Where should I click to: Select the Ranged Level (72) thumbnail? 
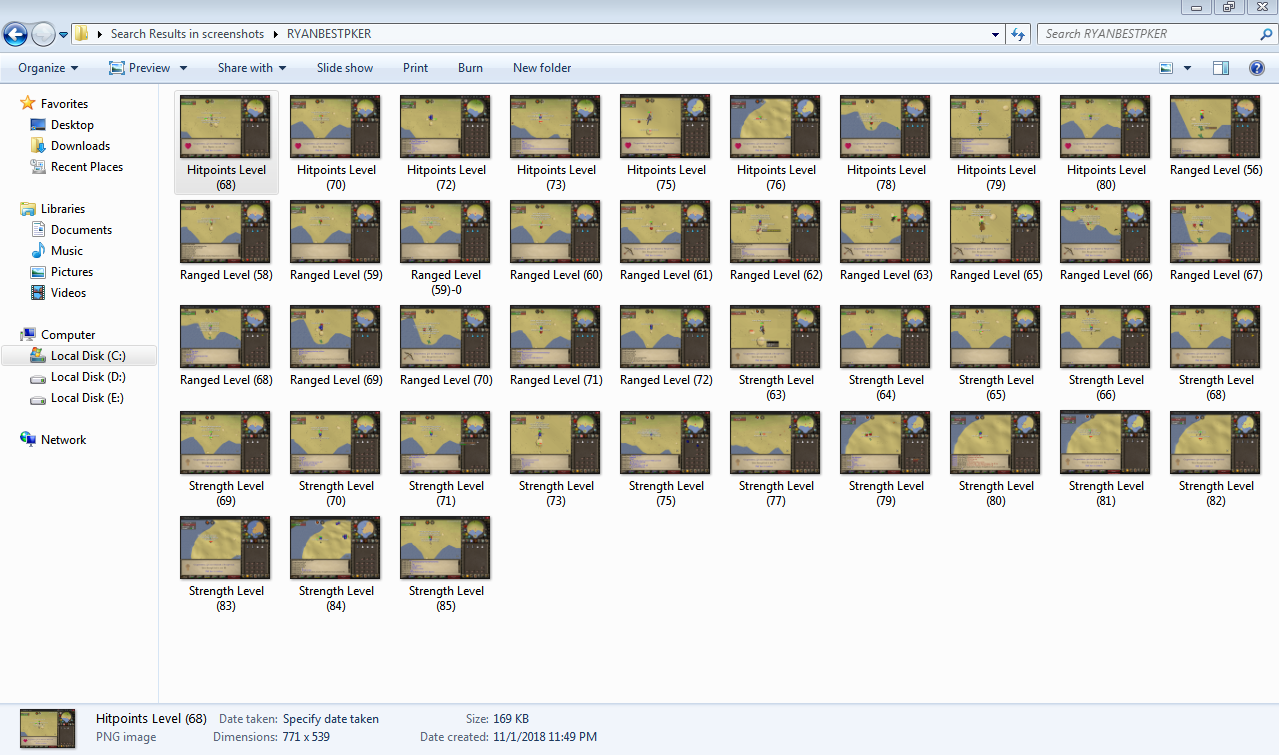point(666,337)
